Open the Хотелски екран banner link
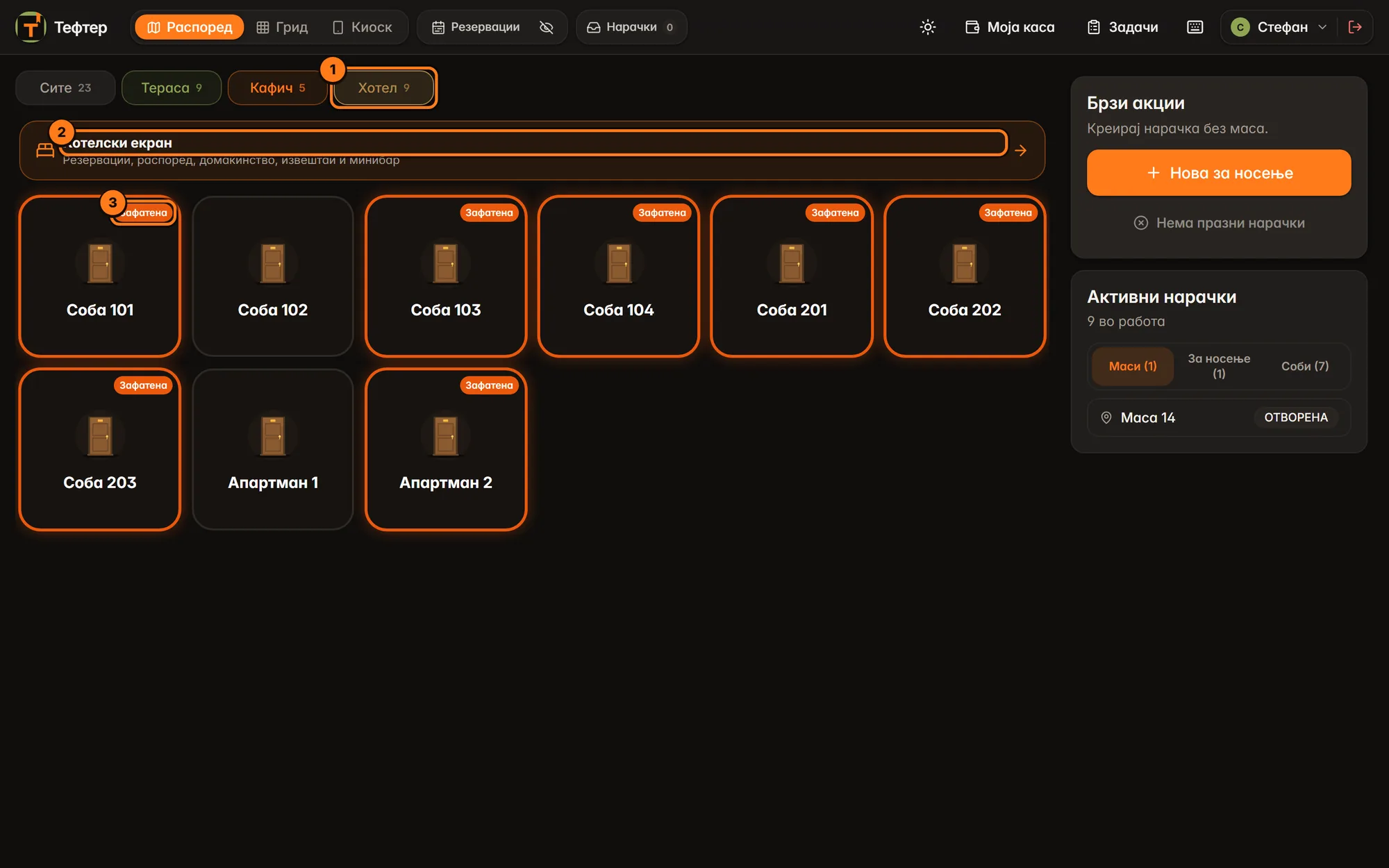This screenshot has height=868, width=1389. click(x=532, y=151)
